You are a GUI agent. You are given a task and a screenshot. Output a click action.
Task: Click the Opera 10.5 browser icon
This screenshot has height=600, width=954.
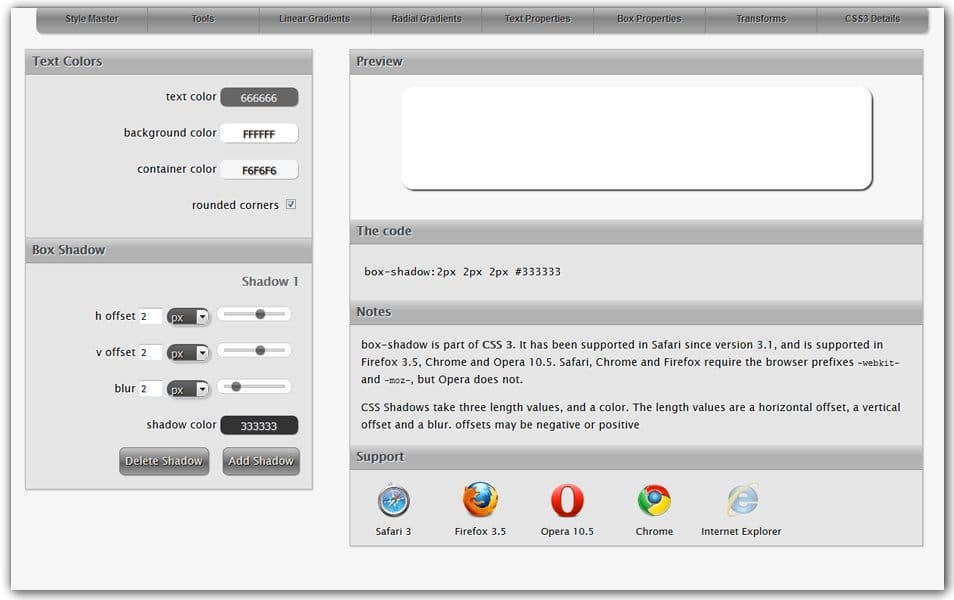tap(567, 500)
